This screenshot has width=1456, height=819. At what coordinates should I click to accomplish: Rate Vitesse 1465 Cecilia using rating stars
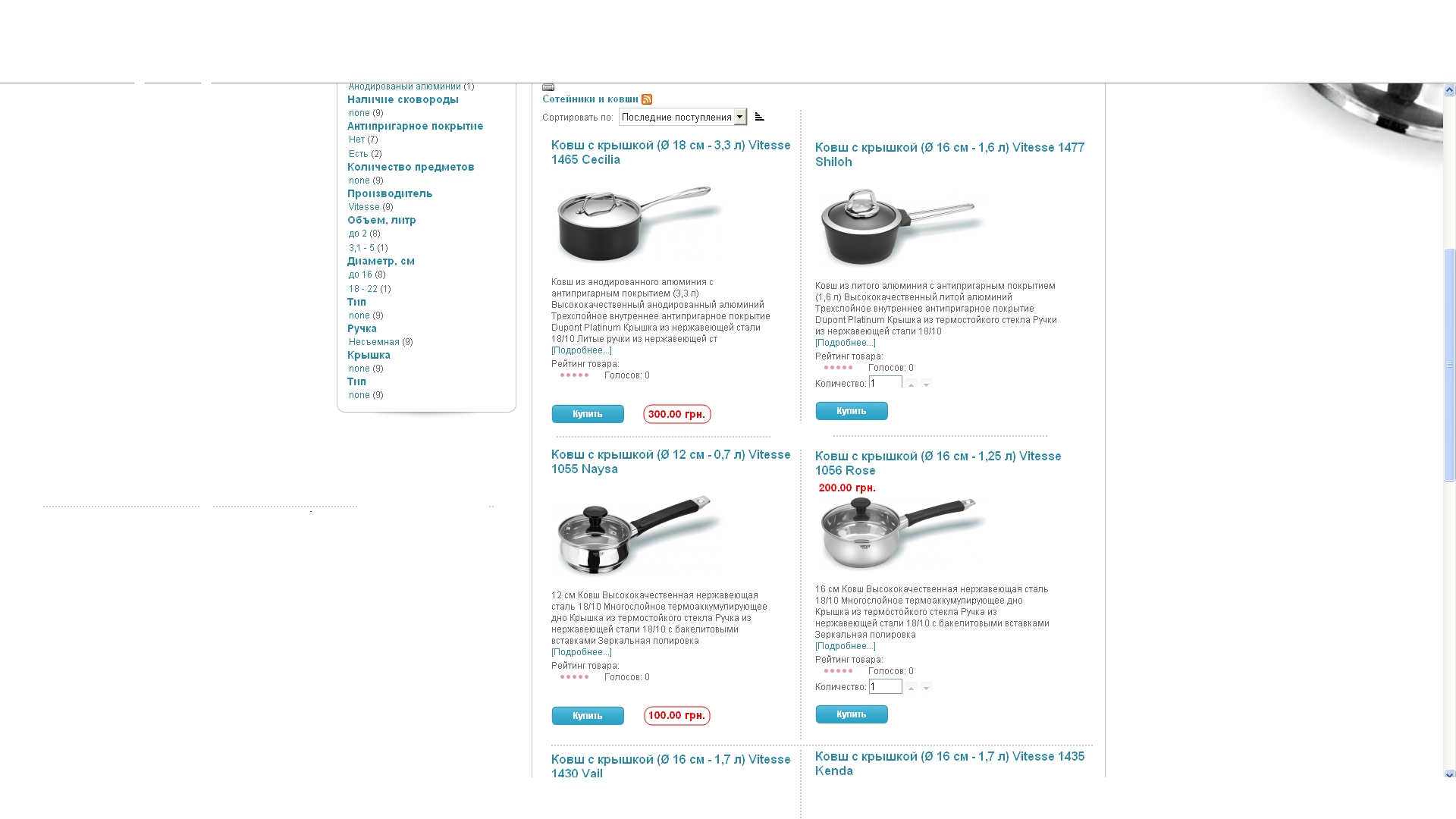[x=574, y=375]
